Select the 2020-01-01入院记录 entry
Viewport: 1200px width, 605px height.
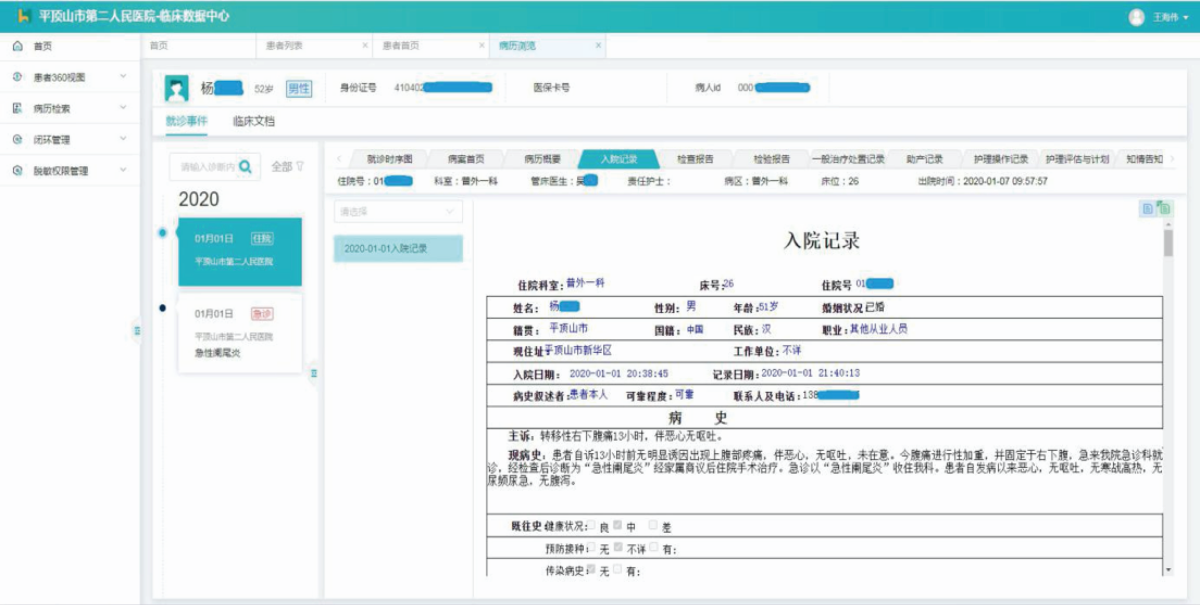coord(398,248)
